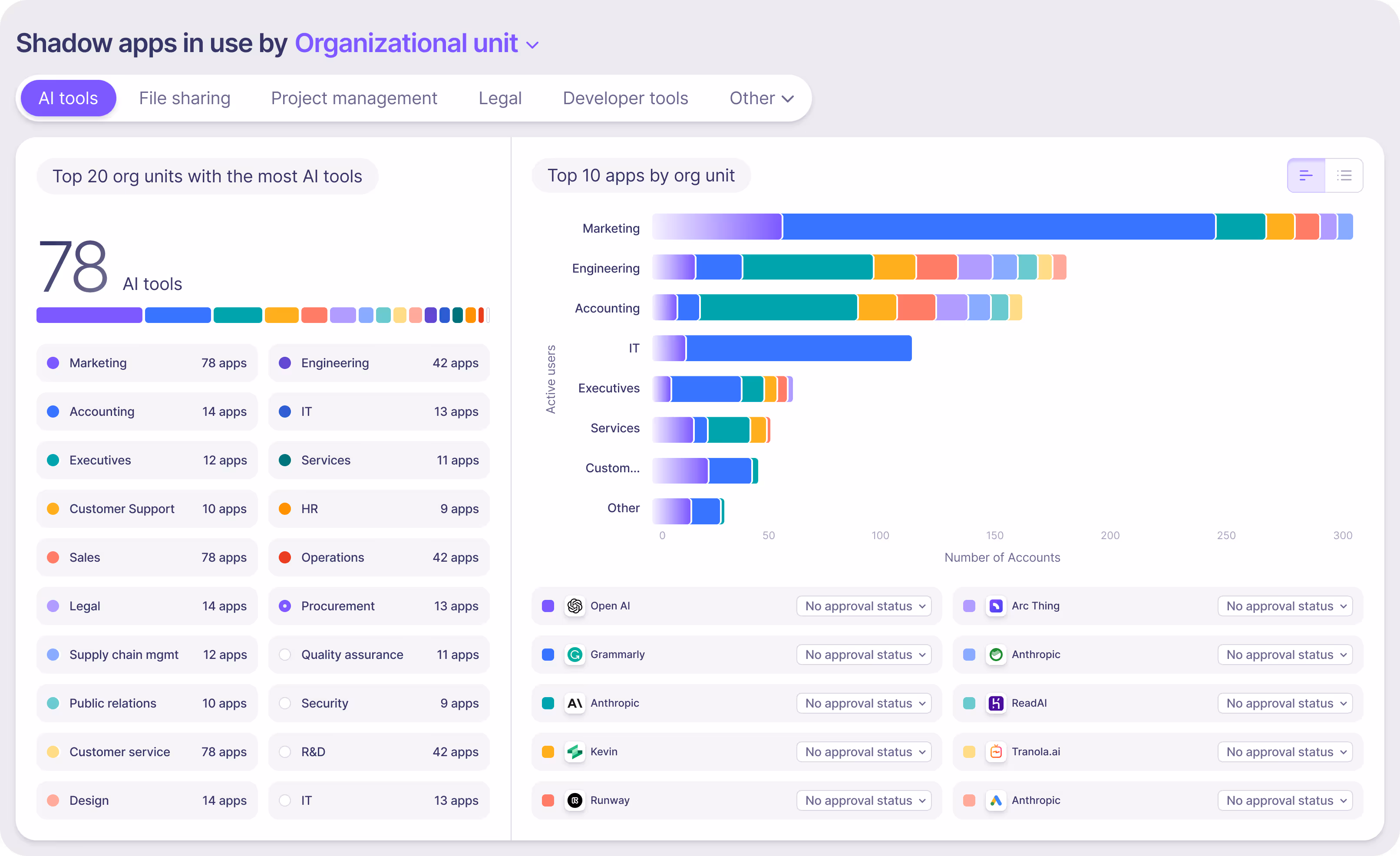Select the bar chart view toggle
1400x856 pixels.
tap(1306, 175)
